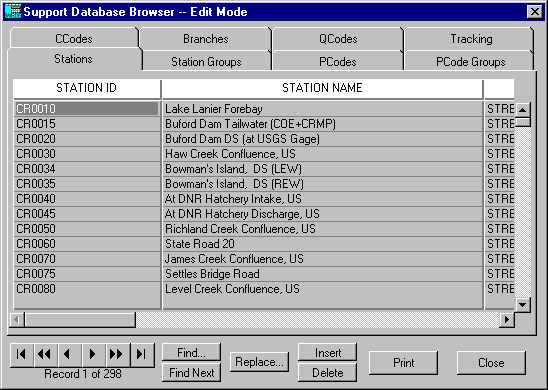Viewport: 548px width, 390px height.
Task: Insert a new record
Action: 327,352
